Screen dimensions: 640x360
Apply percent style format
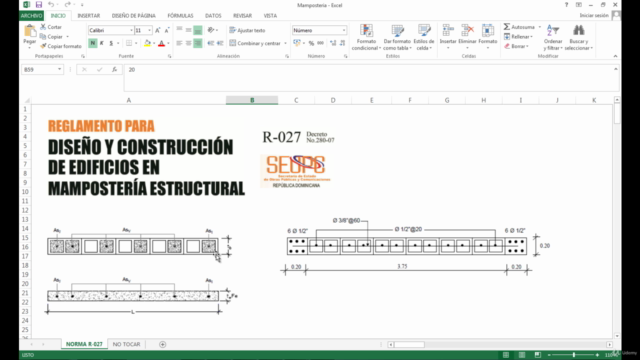tap(311, 43)
